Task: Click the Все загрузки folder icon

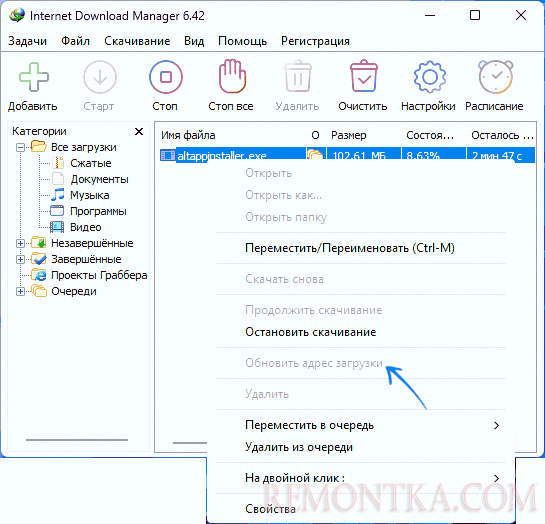Action: (38, 146)
